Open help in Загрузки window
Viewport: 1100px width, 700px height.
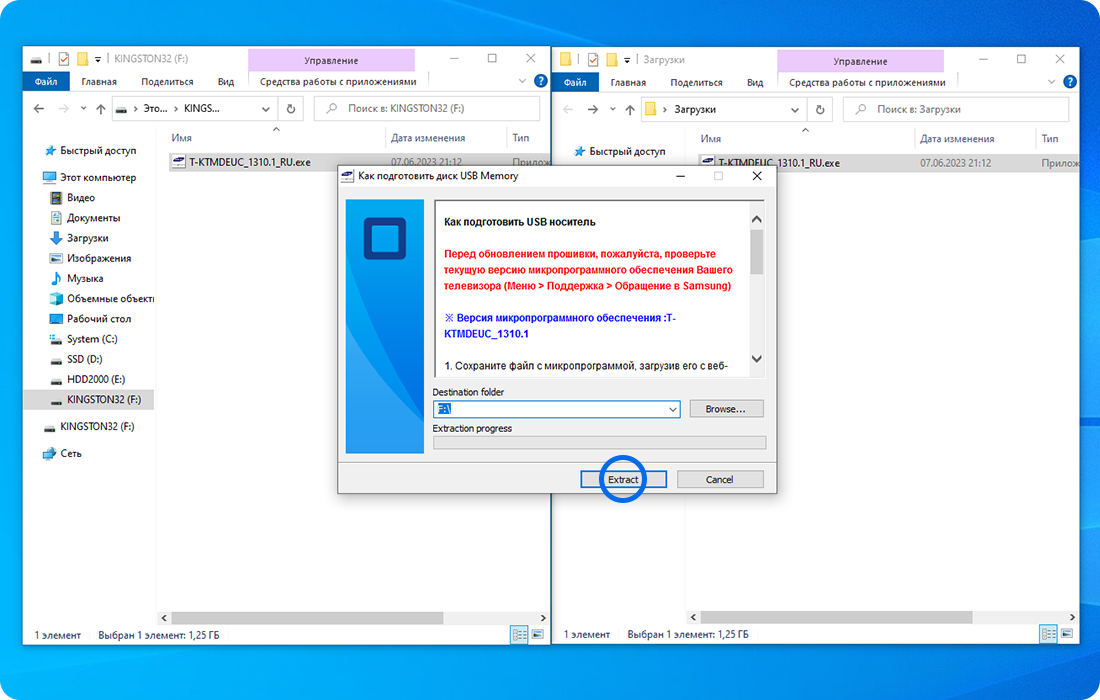click(x=1070, y=82)
